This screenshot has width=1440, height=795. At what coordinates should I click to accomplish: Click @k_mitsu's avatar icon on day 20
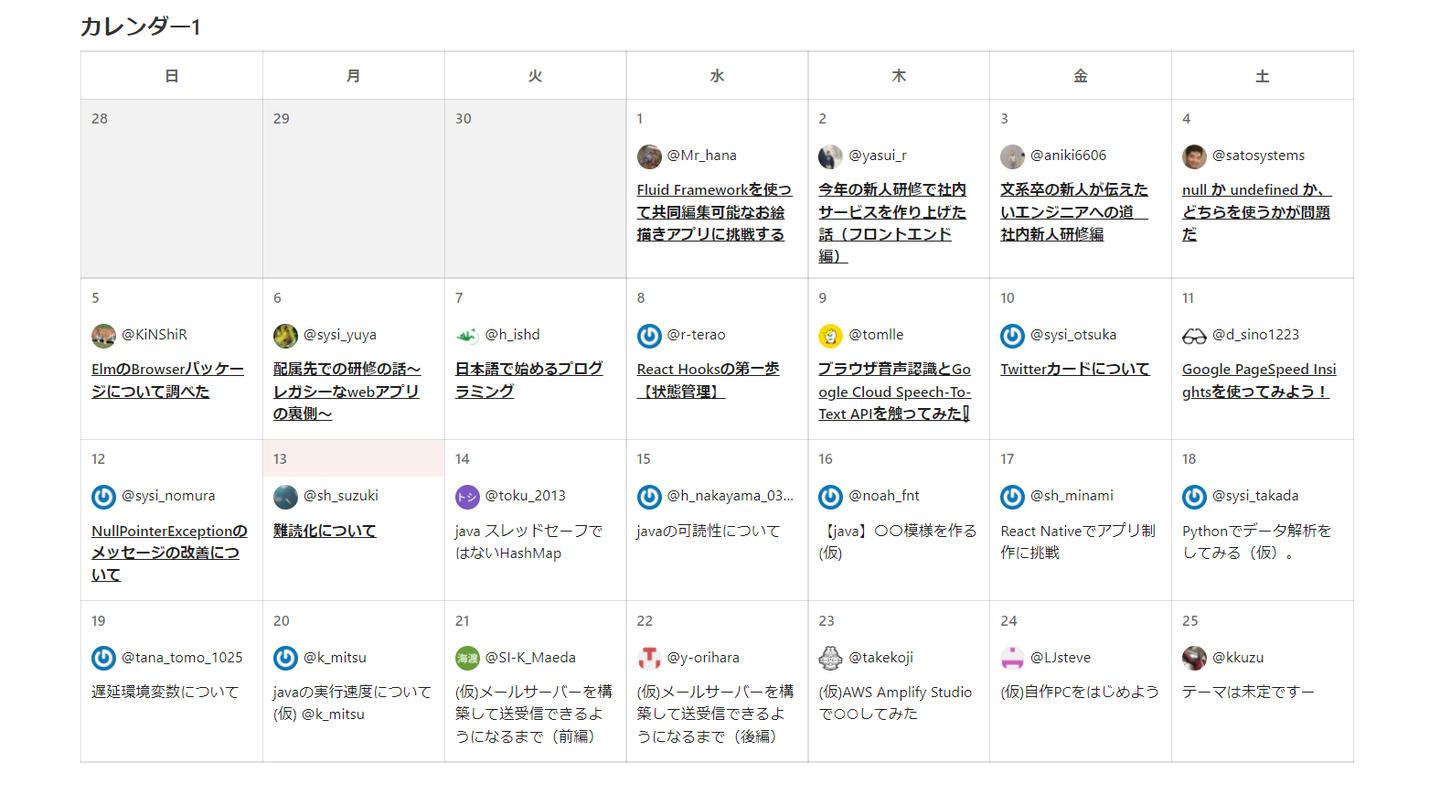point(285,658)
